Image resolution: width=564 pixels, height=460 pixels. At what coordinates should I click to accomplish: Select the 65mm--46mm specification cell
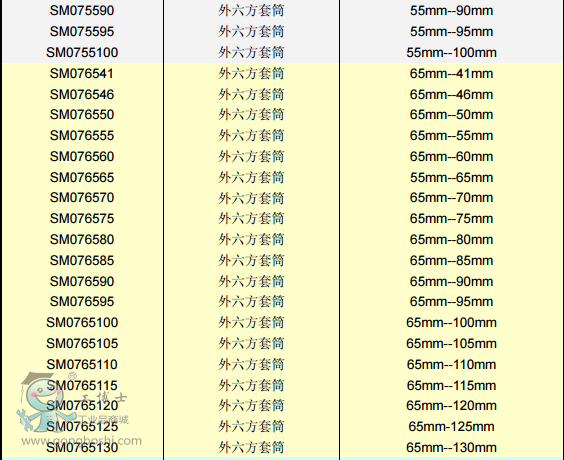pos(451,95)
